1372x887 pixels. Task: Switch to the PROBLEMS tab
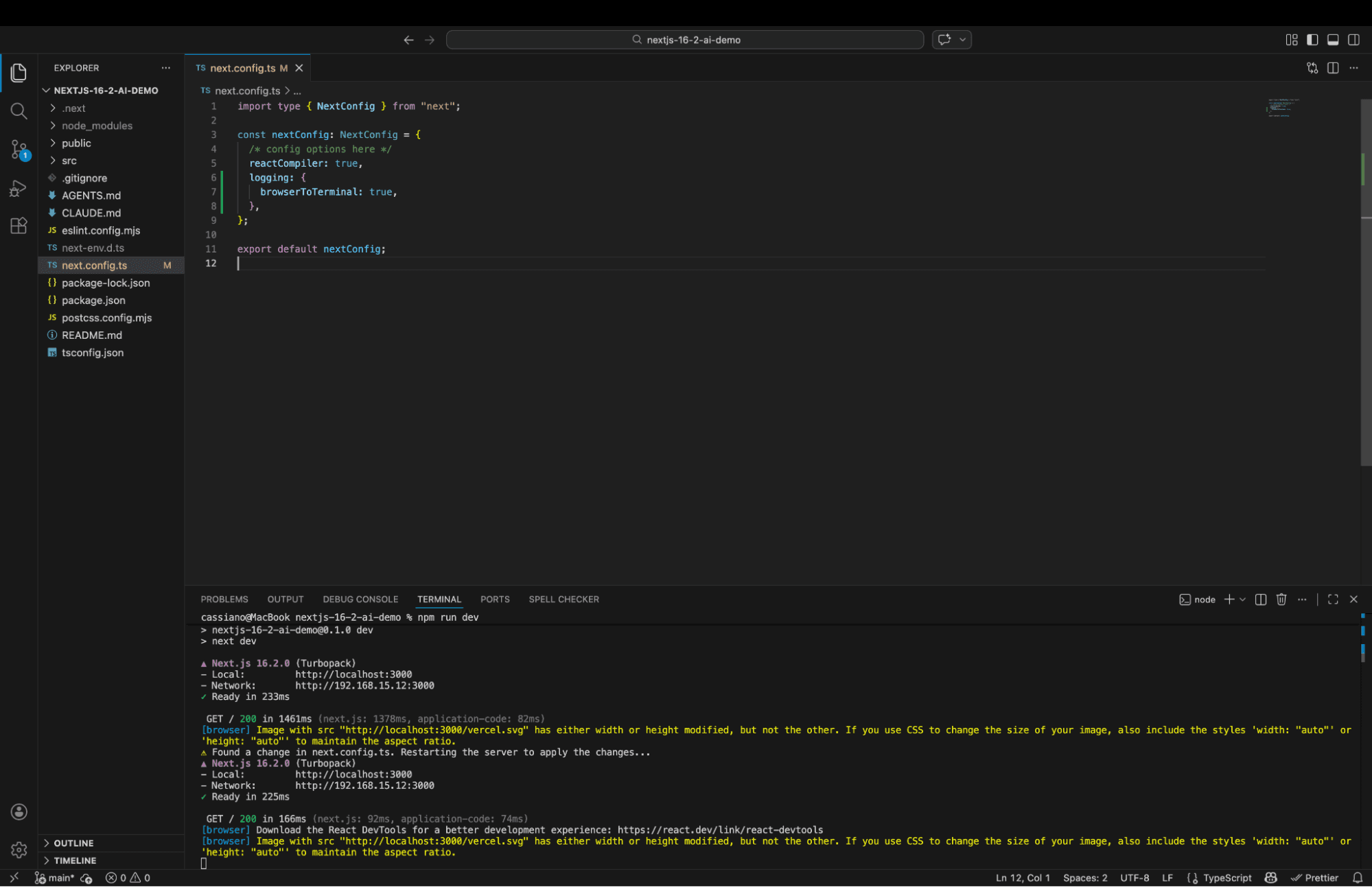click(224, 599)
